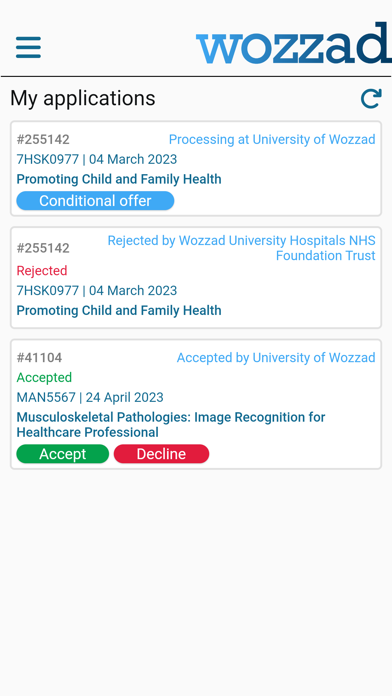Accept the Musculoskeletal Pathologies offer
This screenshot has width=392, height=696.
coord(63,454)
